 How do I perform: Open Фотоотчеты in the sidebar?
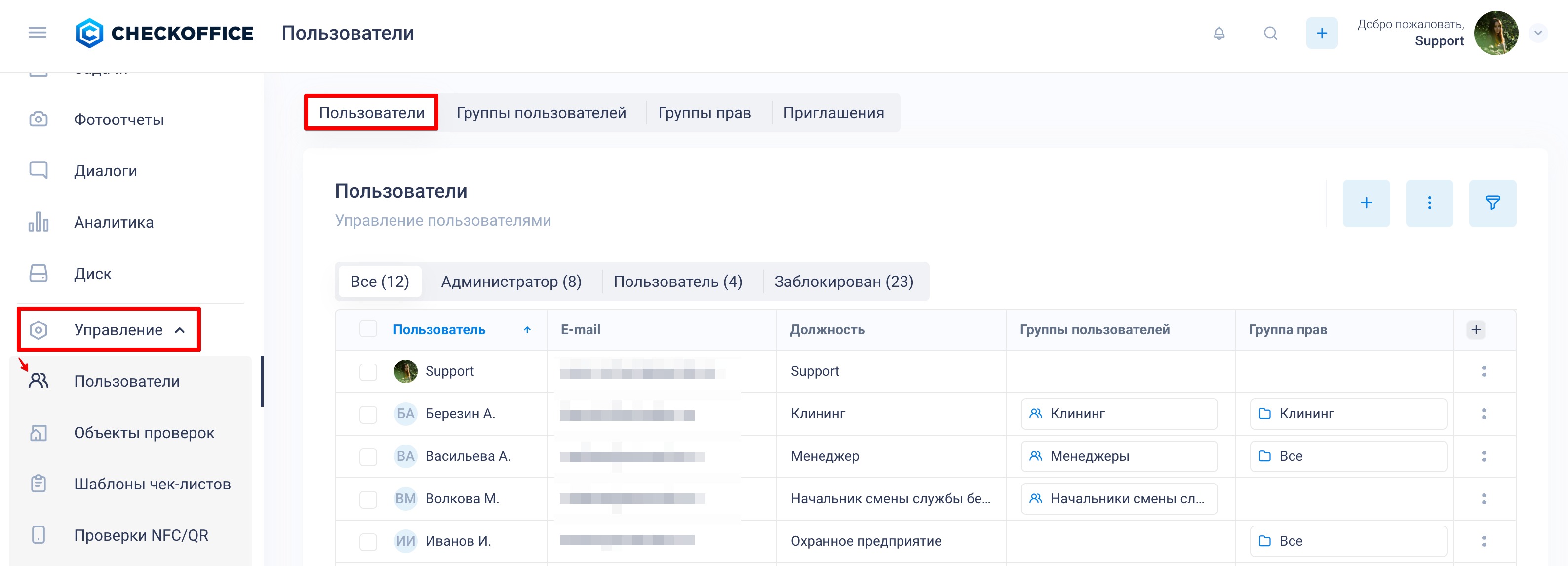pyautogui.click(x=118, y=120)
